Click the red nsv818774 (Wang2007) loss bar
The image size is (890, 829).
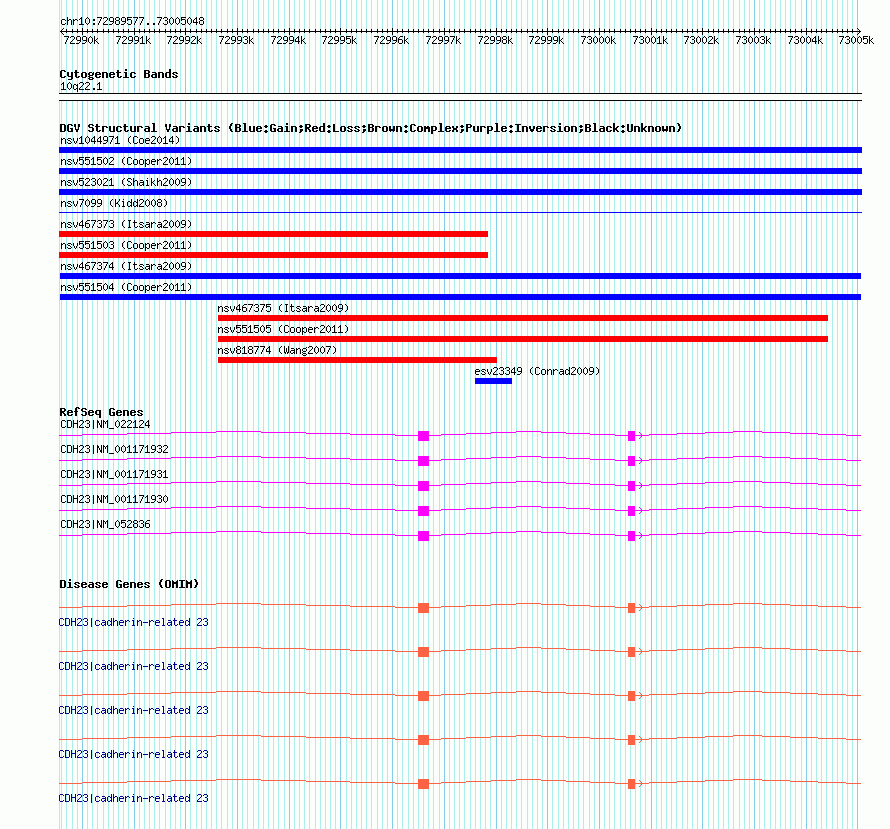358,360
